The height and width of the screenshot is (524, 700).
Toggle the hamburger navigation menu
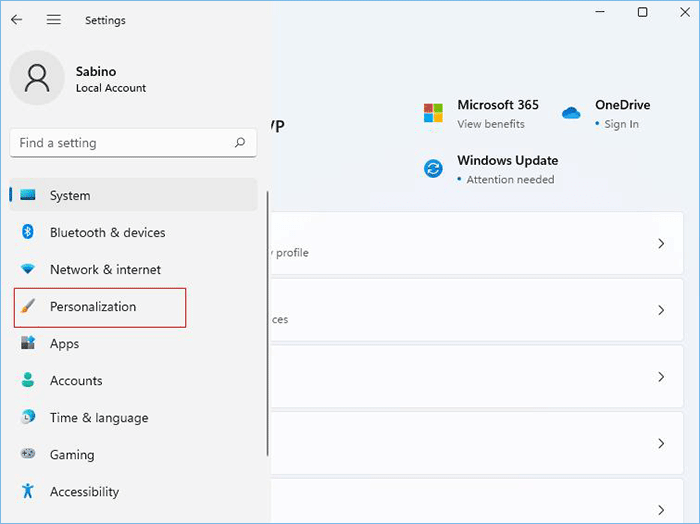(x=54, y=20)
